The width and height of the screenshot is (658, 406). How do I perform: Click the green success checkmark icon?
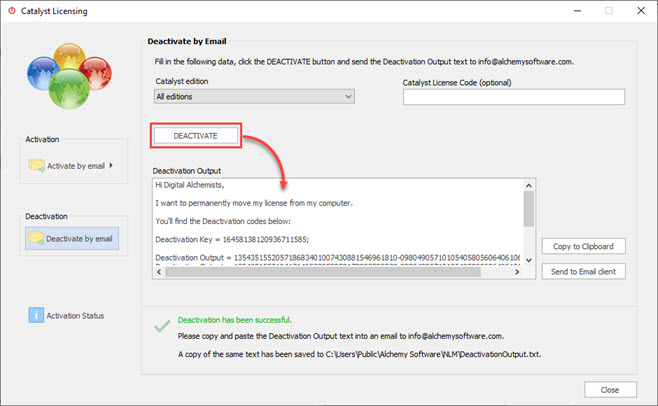click(162, 325)
